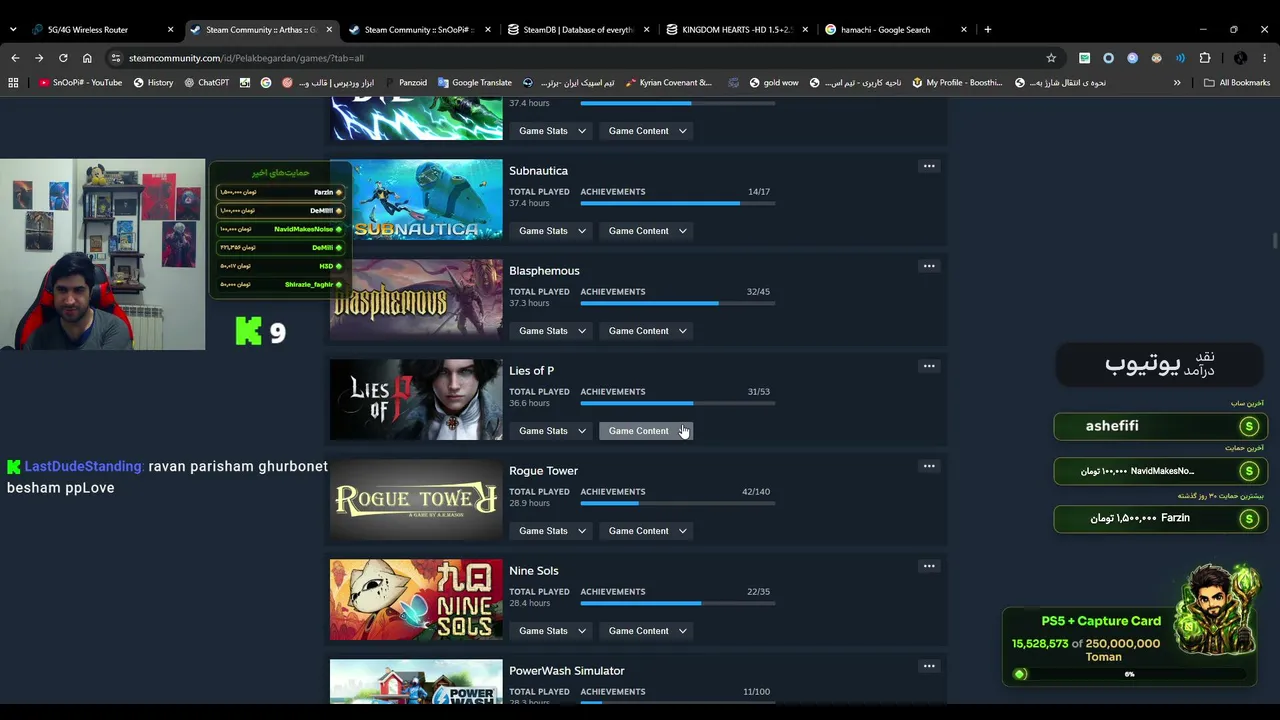The width and height of the screenshot is (1280, 720).
Task: Open the Blasphemous row's three-dot options
Action: pyautogui.click(x=929, y=266)
